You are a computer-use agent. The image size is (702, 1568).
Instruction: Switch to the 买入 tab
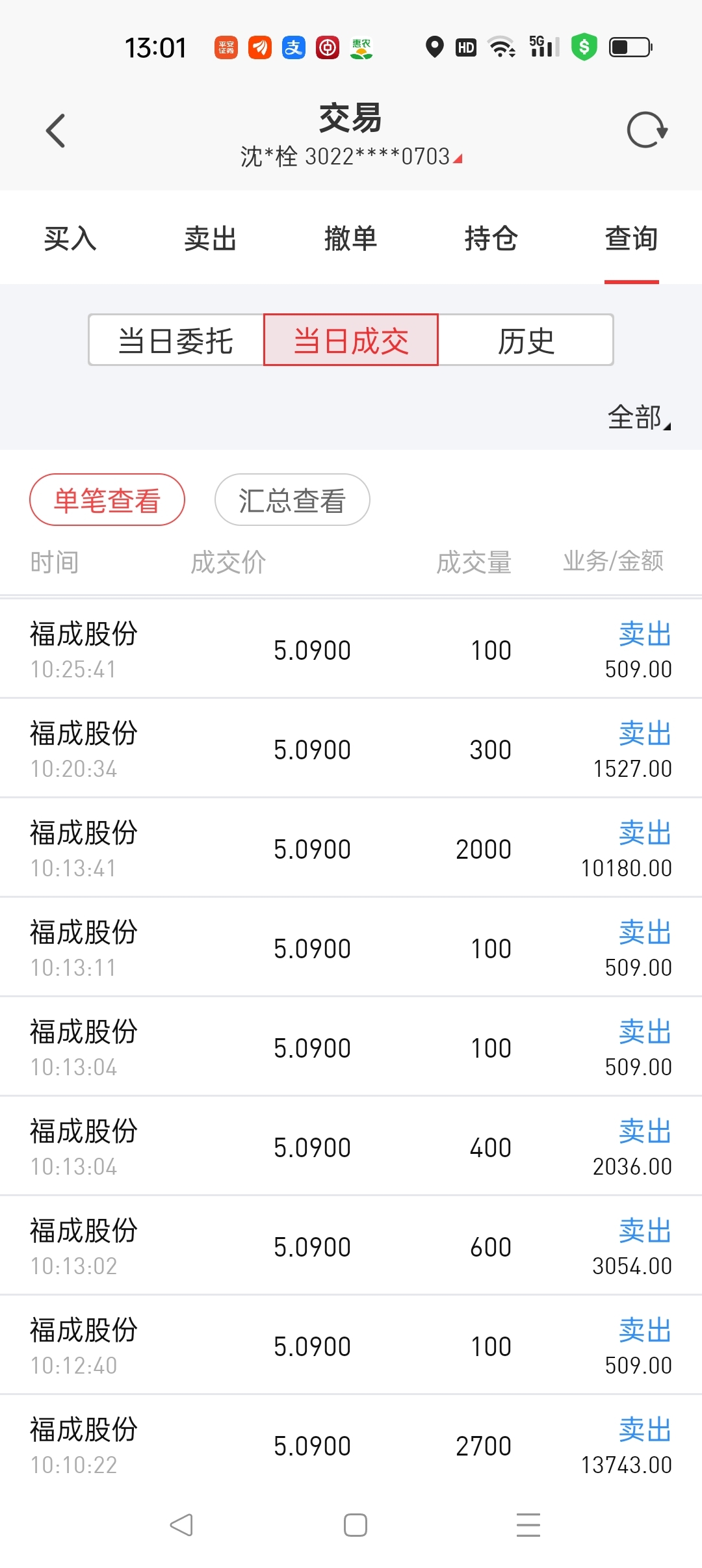(70, 238)
